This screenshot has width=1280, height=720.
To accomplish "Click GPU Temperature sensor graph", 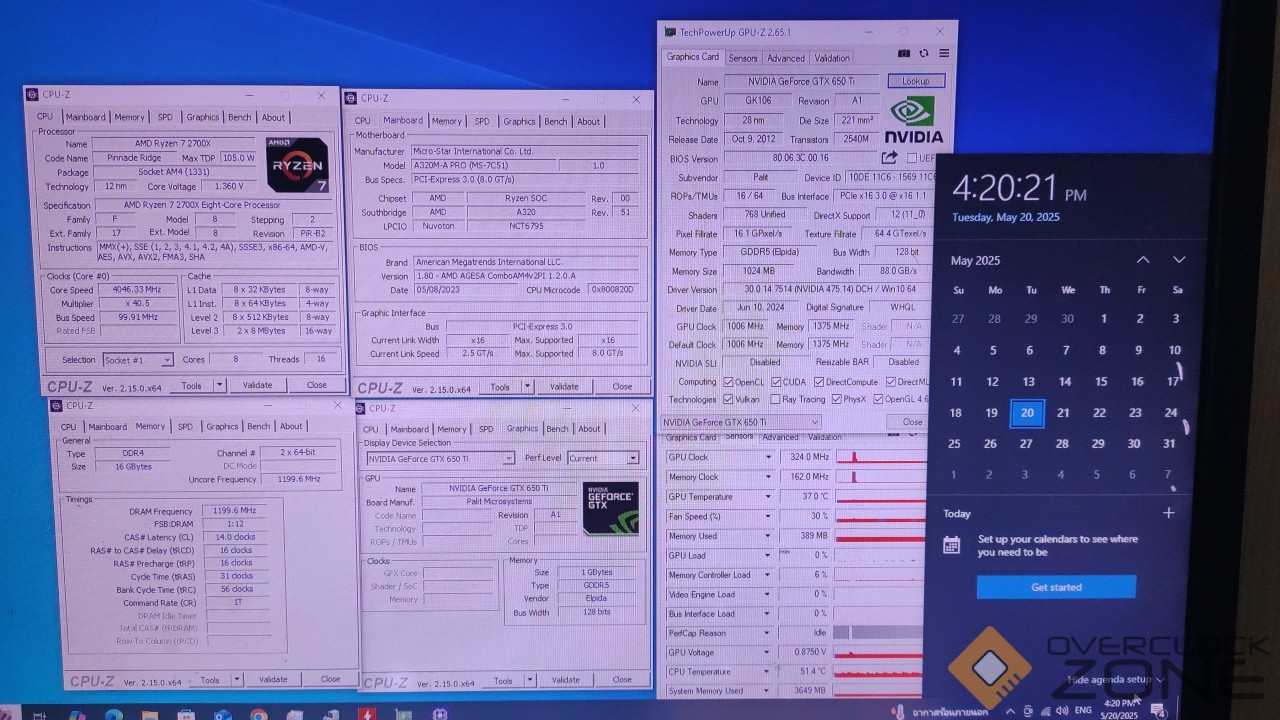I will [x=880, y=497].
